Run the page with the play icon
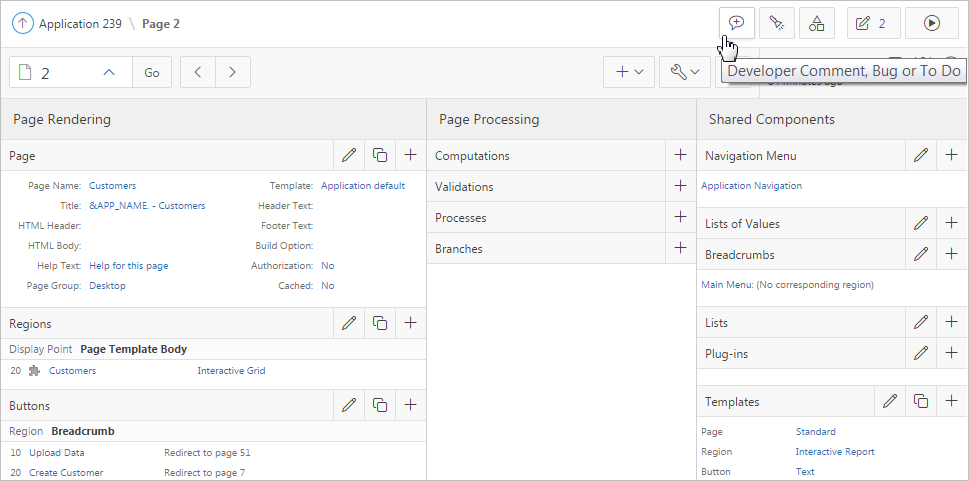Screen dimensions: 969x481 [931, 23]
